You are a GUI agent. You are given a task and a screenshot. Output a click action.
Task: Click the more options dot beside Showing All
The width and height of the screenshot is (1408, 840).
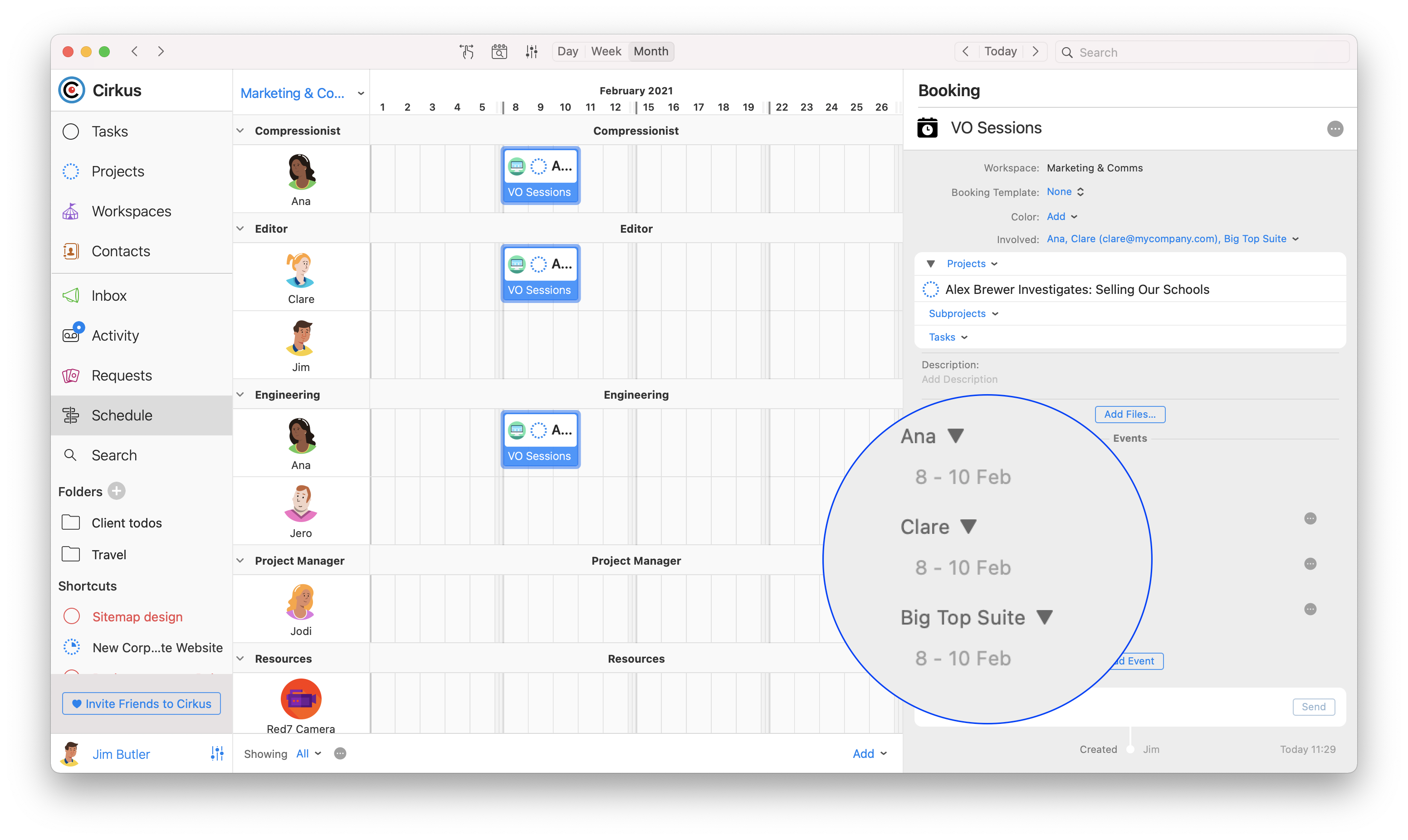click(340, 753)
